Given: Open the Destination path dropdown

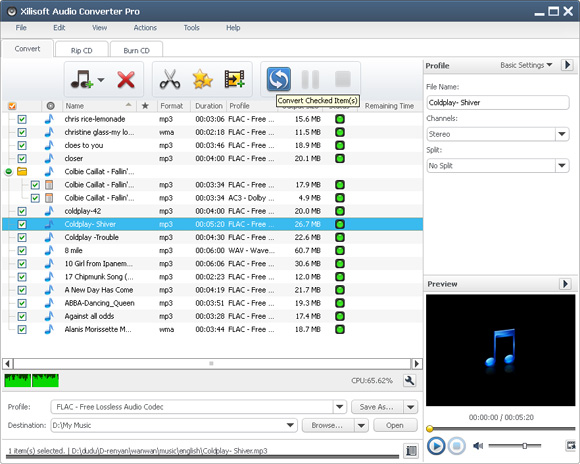Looking at the screenshot, I should point(290,425).
